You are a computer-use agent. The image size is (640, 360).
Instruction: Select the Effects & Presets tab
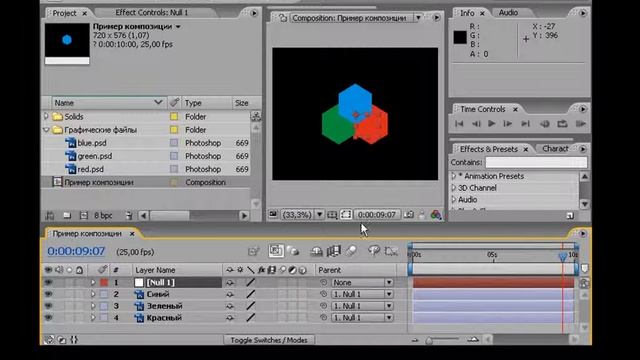coord(489,149)
